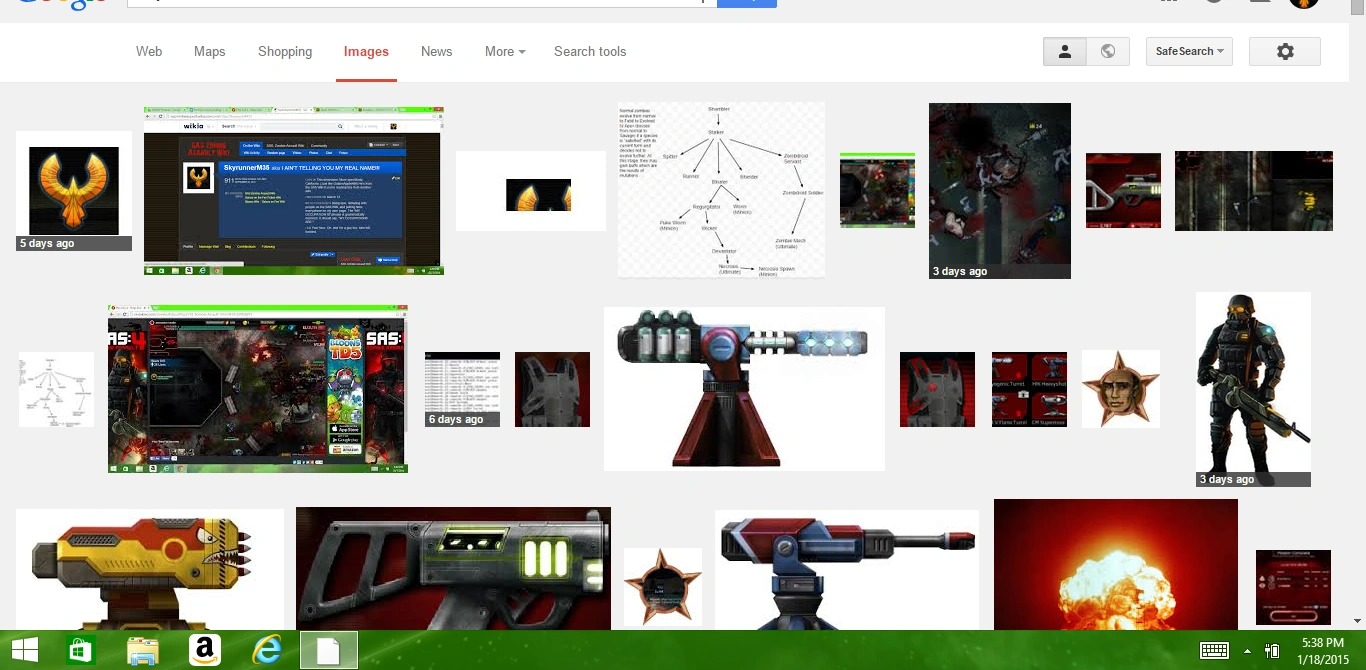
Task: Open Windows Start button
Action: click(25, 652)
